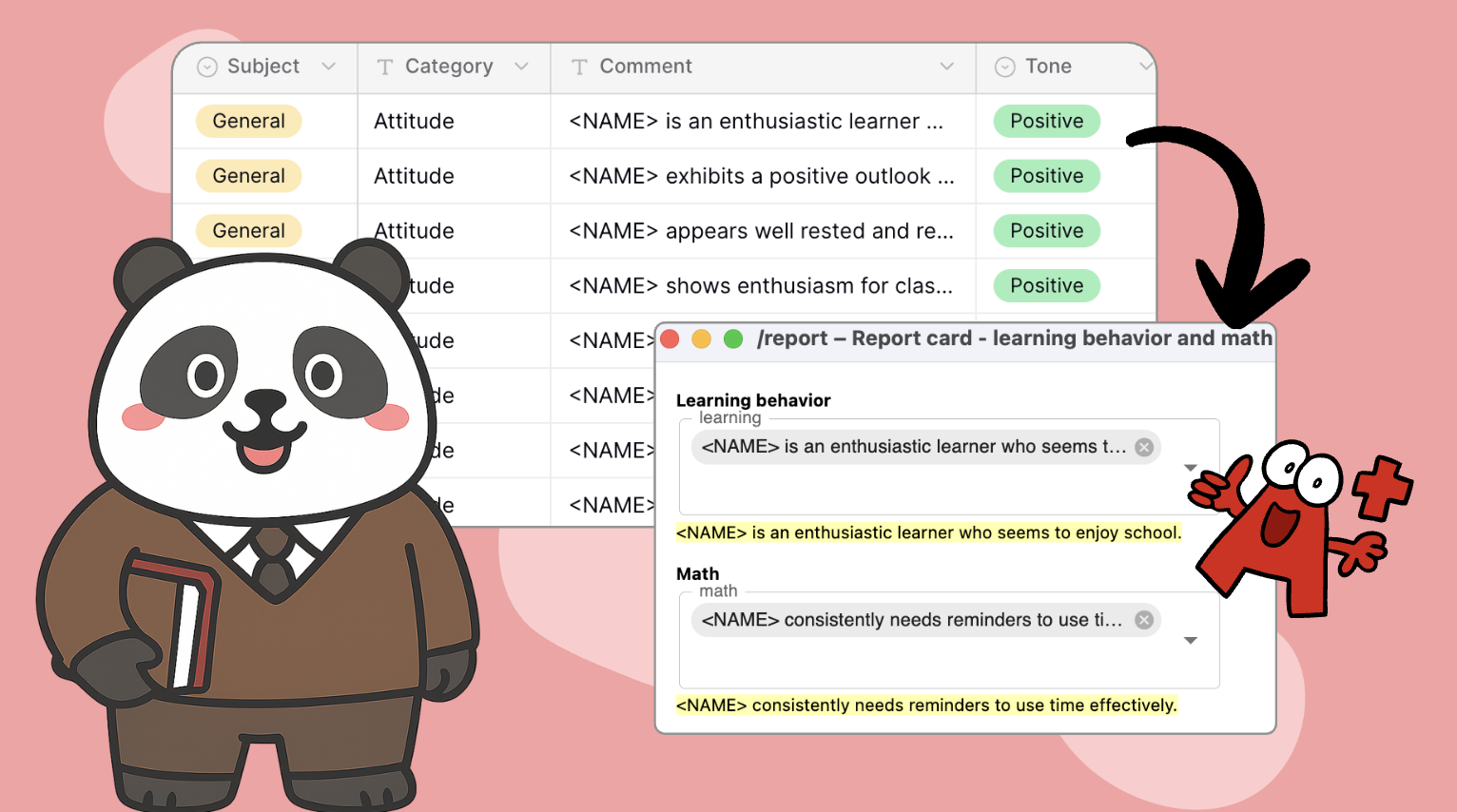The image size is (1457, 812).
Task: Click highlighted text '<NAME> is an enthusiastic learner who seems to enjoy school.'
Action: pos(928,532)
